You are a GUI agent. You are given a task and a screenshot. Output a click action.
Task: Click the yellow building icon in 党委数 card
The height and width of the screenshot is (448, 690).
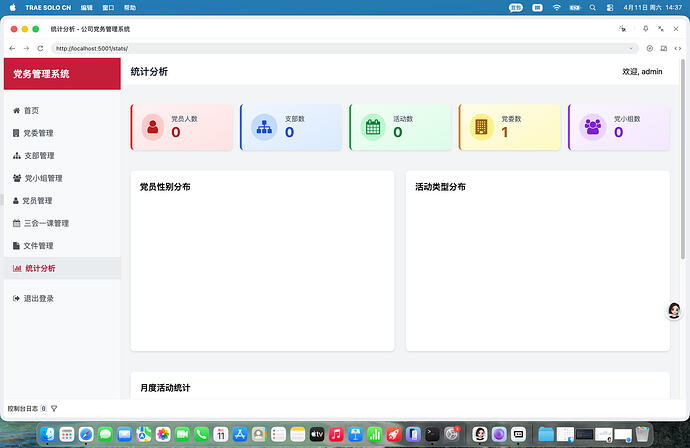[x=481, y=127]
